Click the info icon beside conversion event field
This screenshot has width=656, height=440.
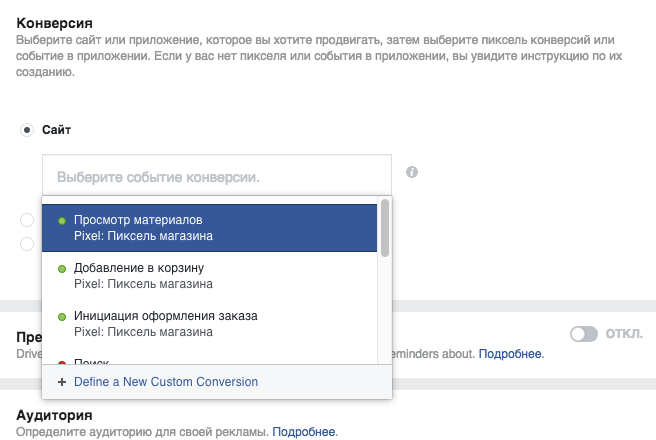(412, 172)
